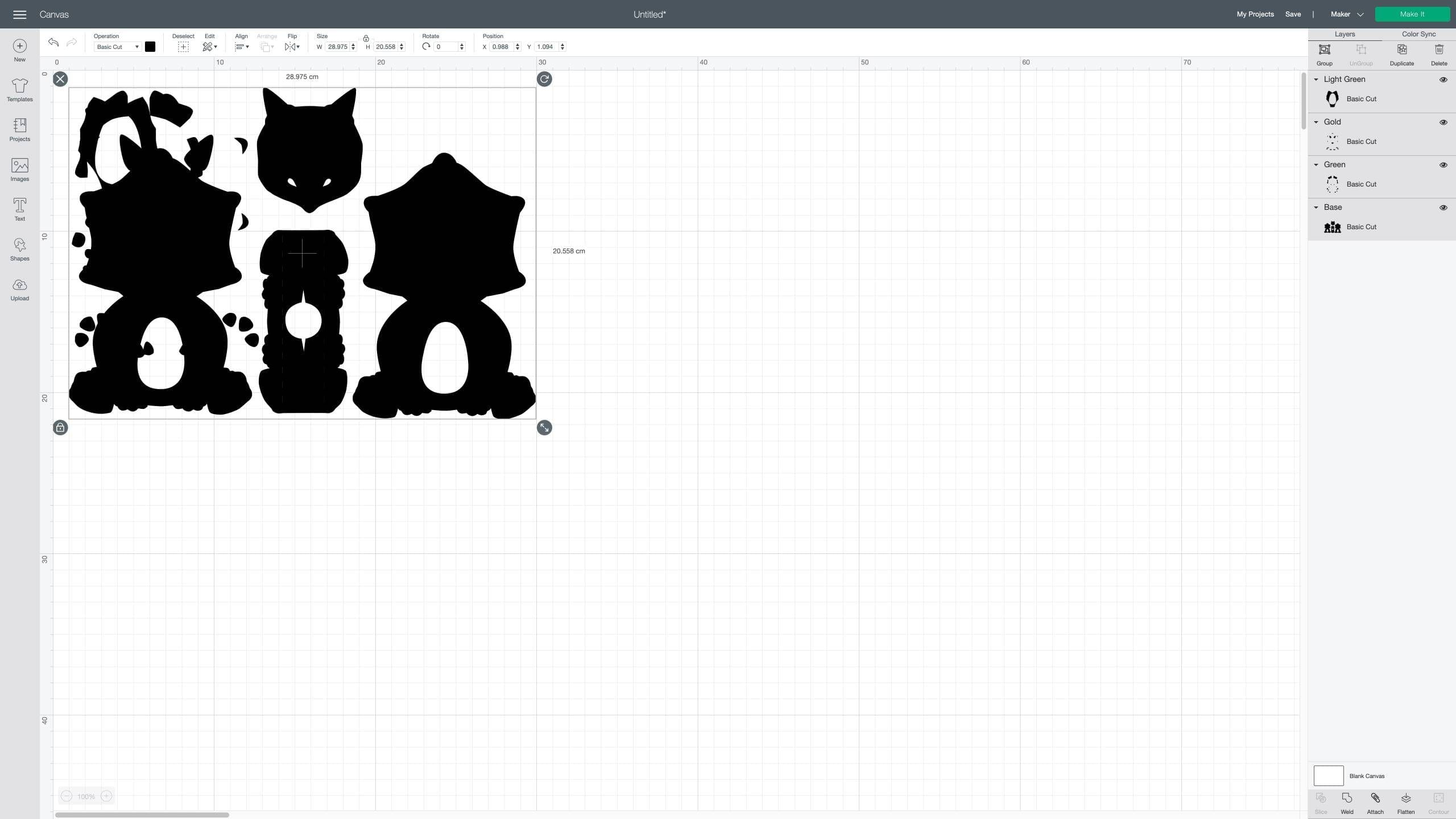Duplicate the selected layers
Image resolution: width=1456 pixels, height=819 pixels.
[x=1401, y=55]
